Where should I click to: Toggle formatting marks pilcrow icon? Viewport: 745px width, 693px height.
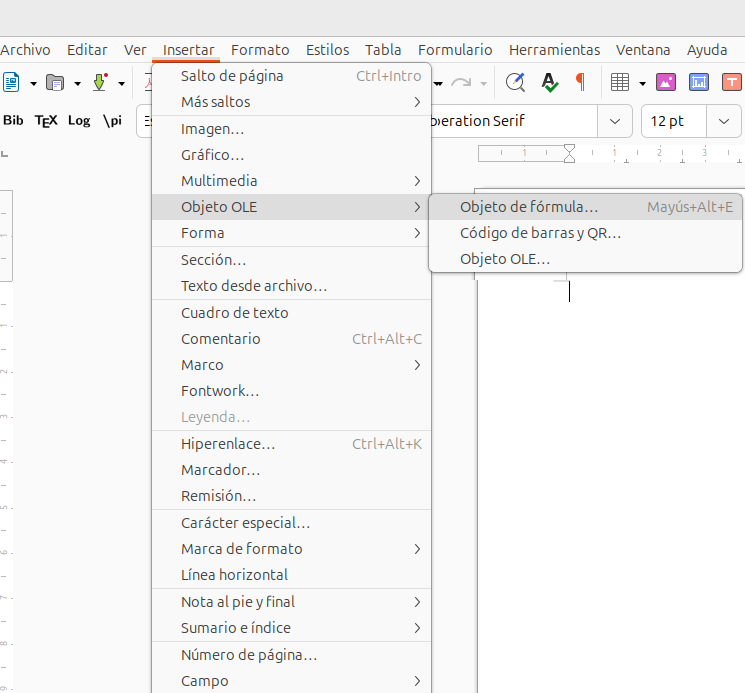click(580, 83)
